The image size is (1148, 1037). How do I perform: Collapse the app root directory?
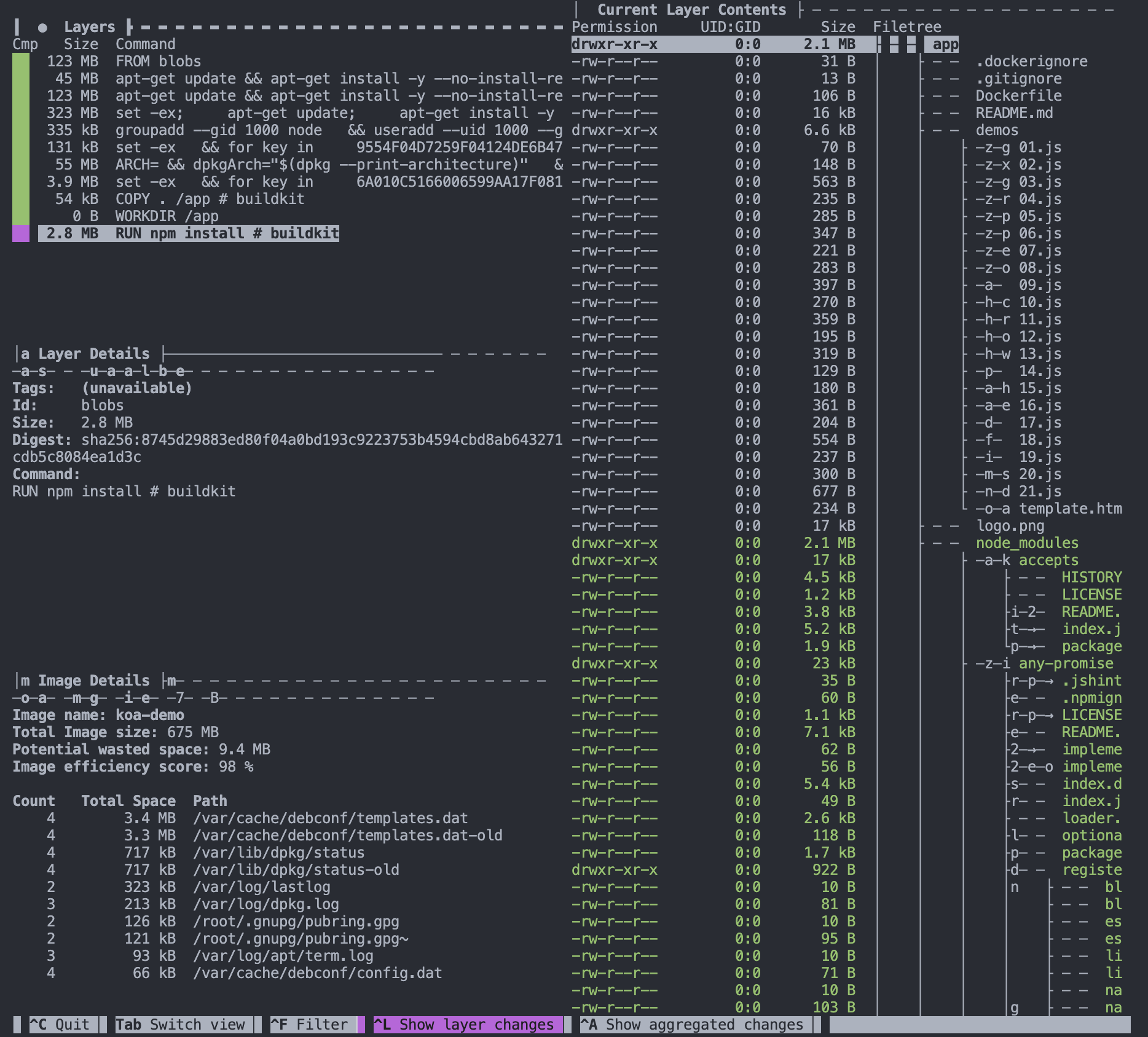[945, 44]
